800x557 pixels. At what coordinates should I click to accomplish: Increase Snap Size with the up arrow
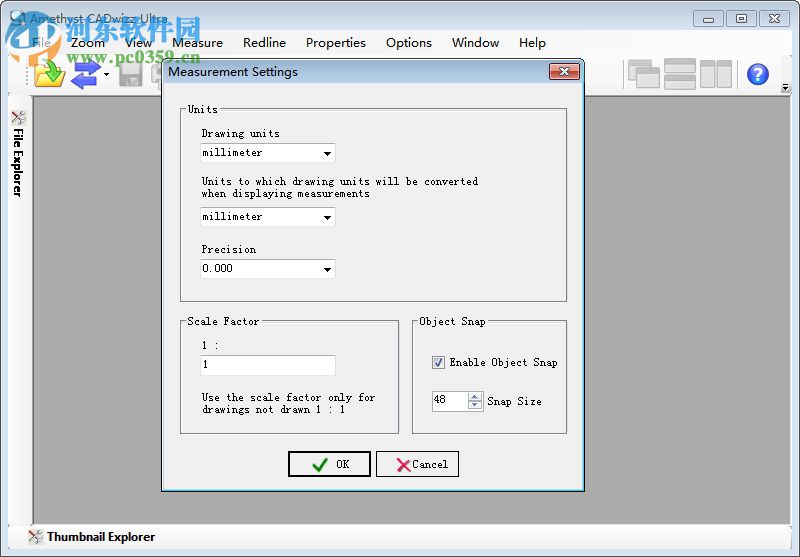click(x=474, y=397)
